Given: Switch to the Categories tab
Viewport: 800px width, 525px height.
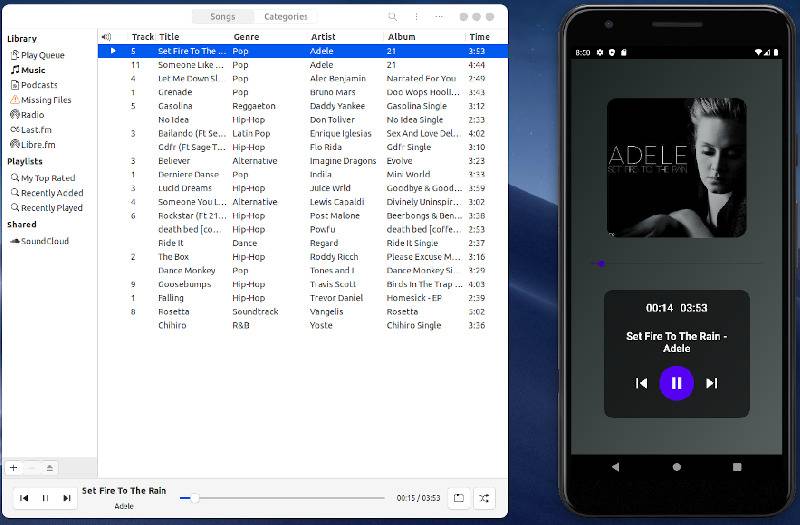Looking at the screenshot, I should click(286, 17).
